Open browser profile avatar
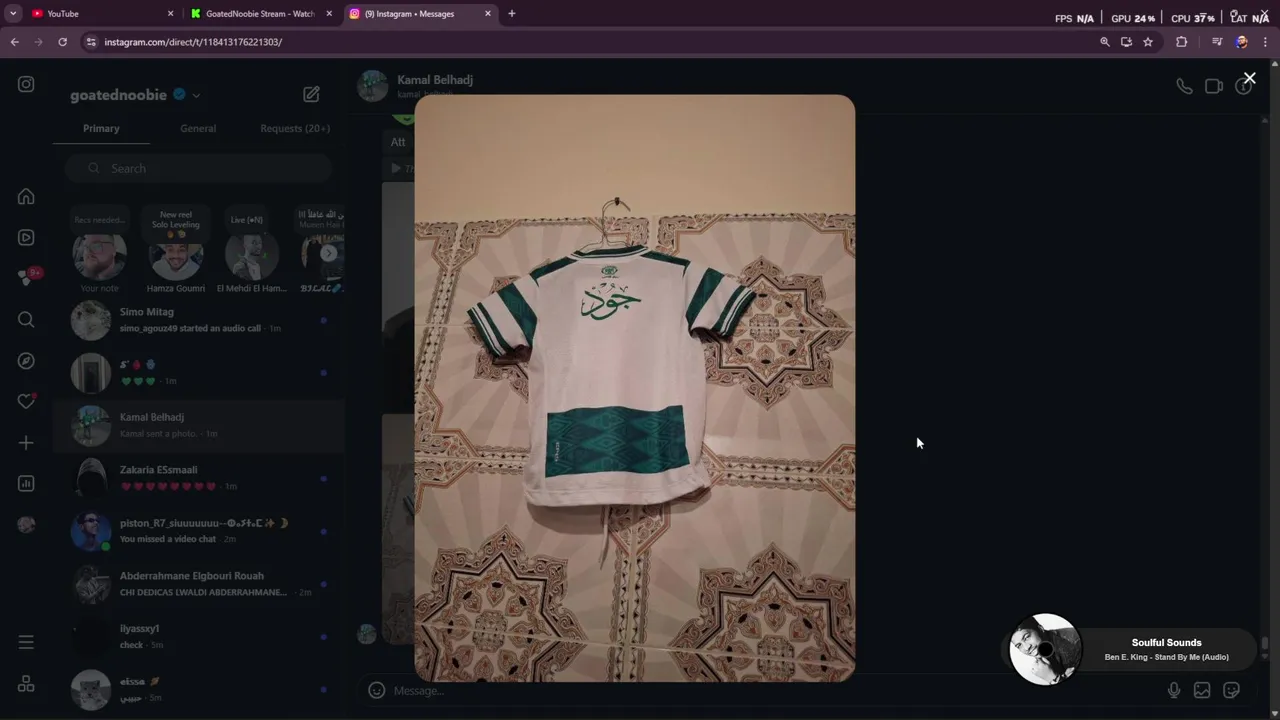Viewport: 1280px width, 720px height. click(1241, 42)
